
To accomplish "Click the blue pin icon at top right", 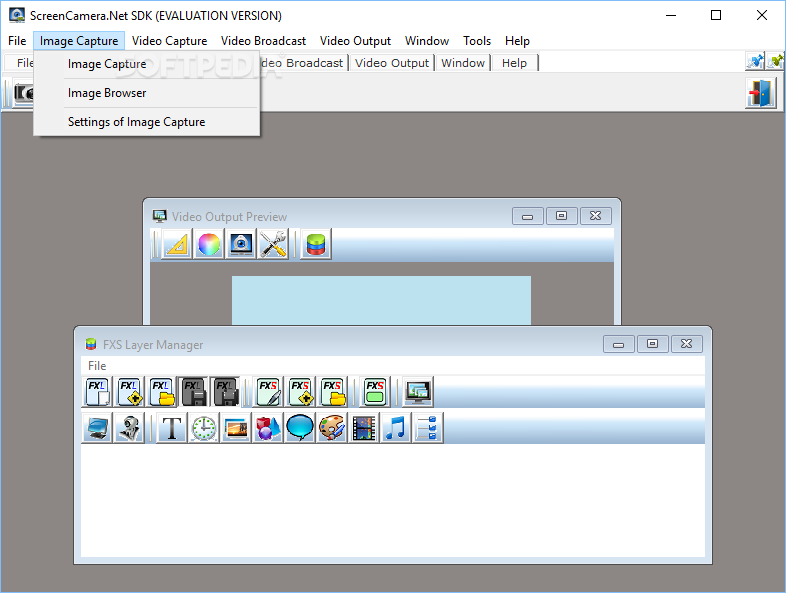I will [x=755, y=62].
